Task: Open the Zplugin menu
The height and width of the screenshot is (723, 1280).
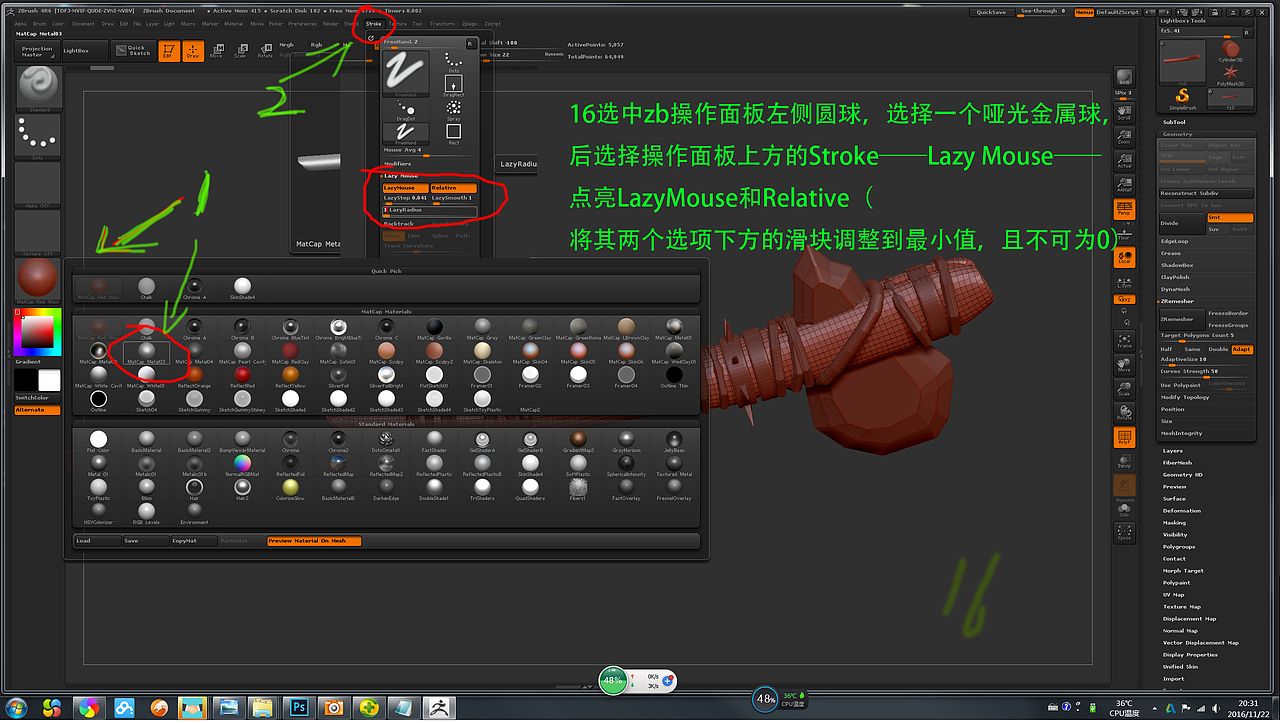Action: click(469, 23)
